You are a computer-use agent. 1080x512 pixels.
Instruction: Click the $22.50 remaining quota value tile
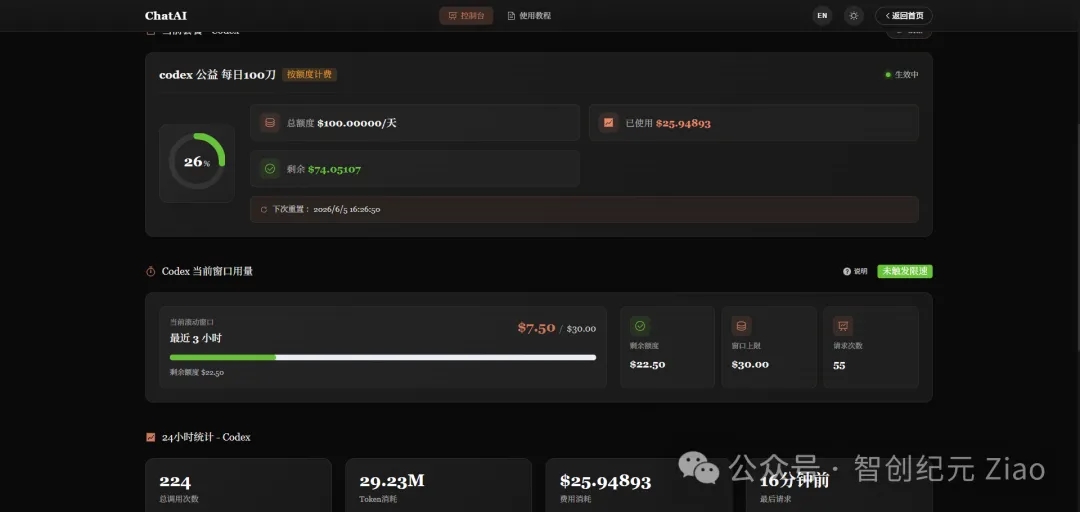[x=667, y=347]
